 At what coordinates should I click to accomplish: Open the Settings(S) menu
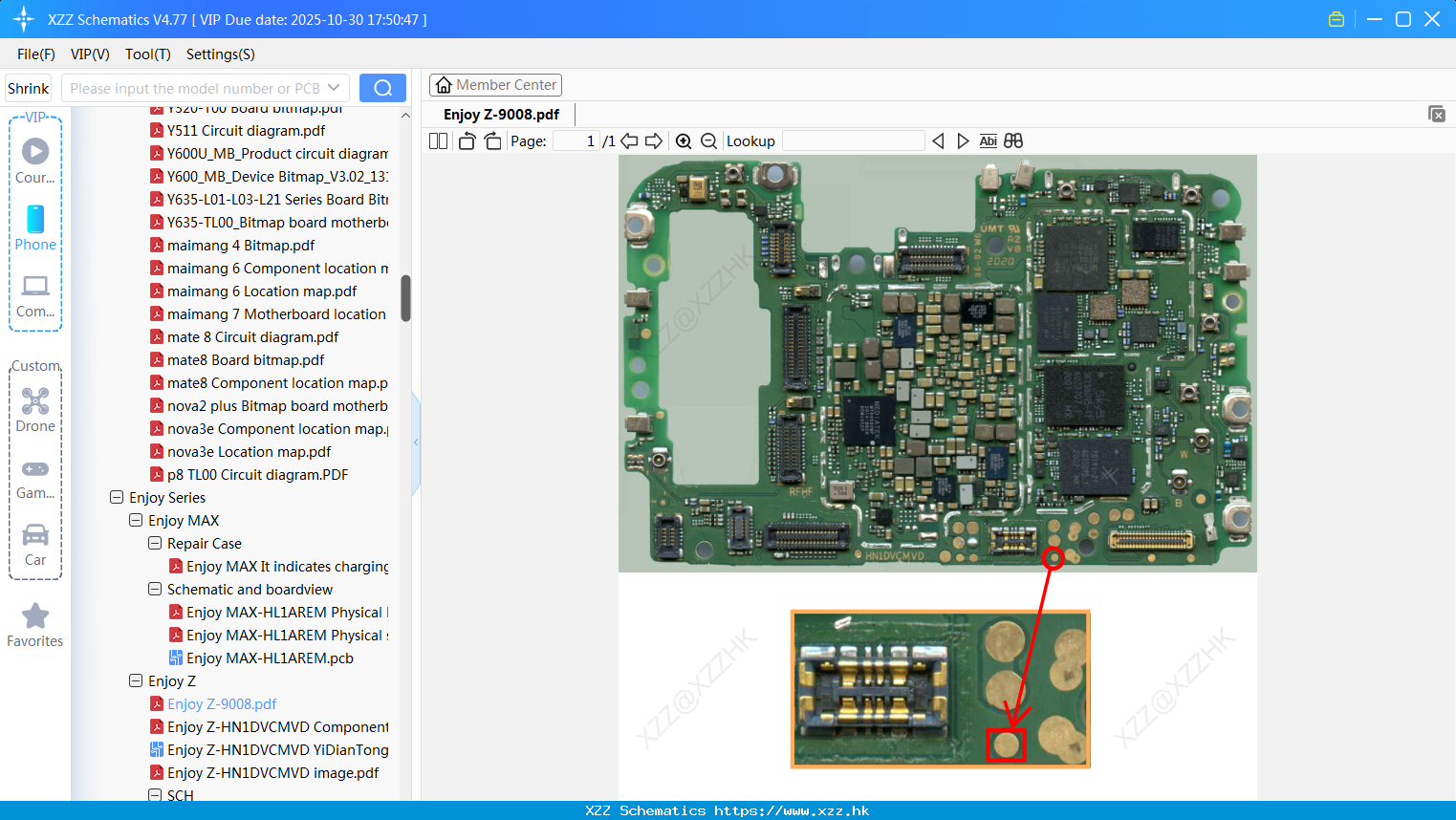click(x=220, y=54)
